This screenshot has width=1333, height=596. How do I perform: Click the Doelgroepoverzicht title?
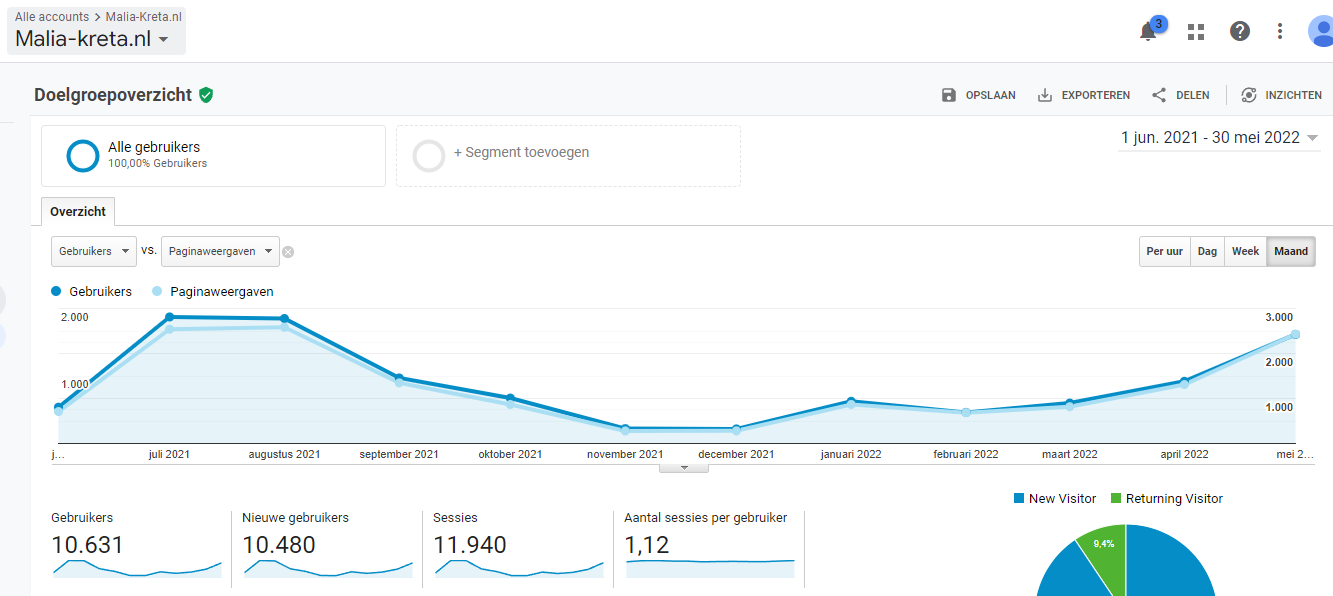113,95
